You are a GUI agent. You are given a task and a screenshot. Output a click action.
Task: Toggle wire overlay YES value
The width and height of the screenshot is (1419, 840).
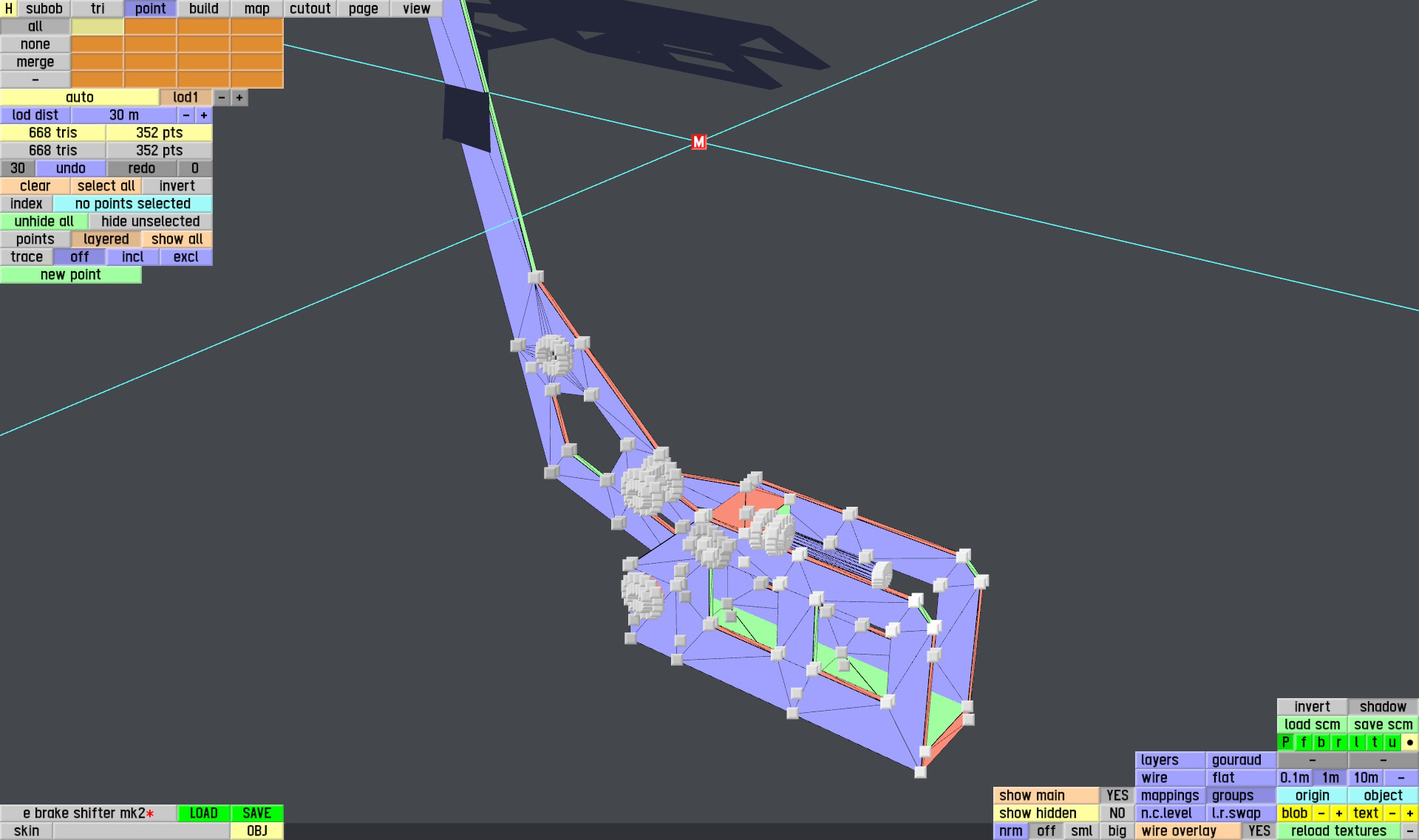pos(1259,831)
